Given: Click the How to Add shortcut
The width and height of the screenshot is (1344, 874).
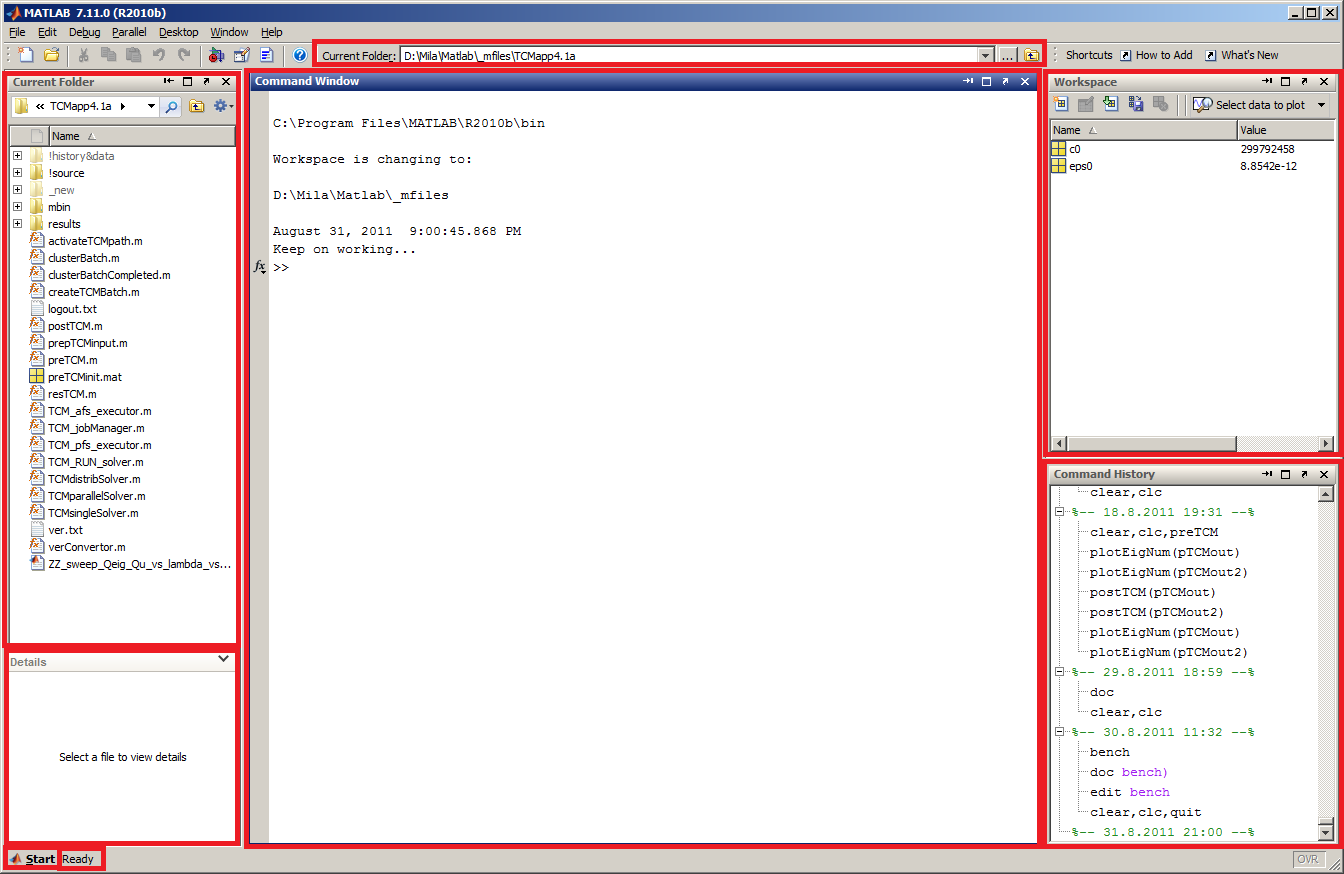Looking at the screenshot, I should pyautogui.click(x=1156, y=55).
